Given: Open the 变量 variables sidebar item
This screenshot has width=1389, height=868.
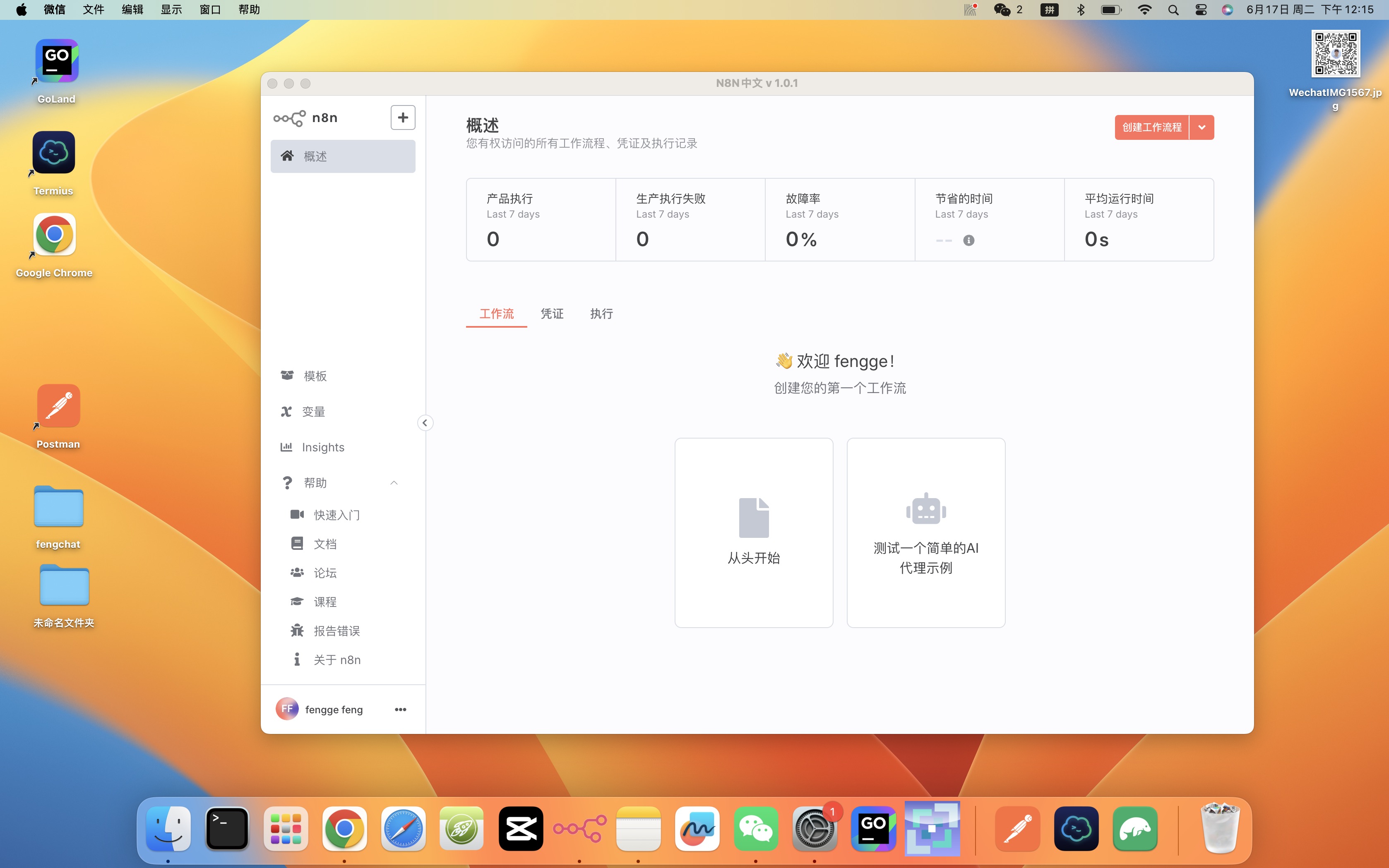Looking at the screenshot, I should [343, 412].
